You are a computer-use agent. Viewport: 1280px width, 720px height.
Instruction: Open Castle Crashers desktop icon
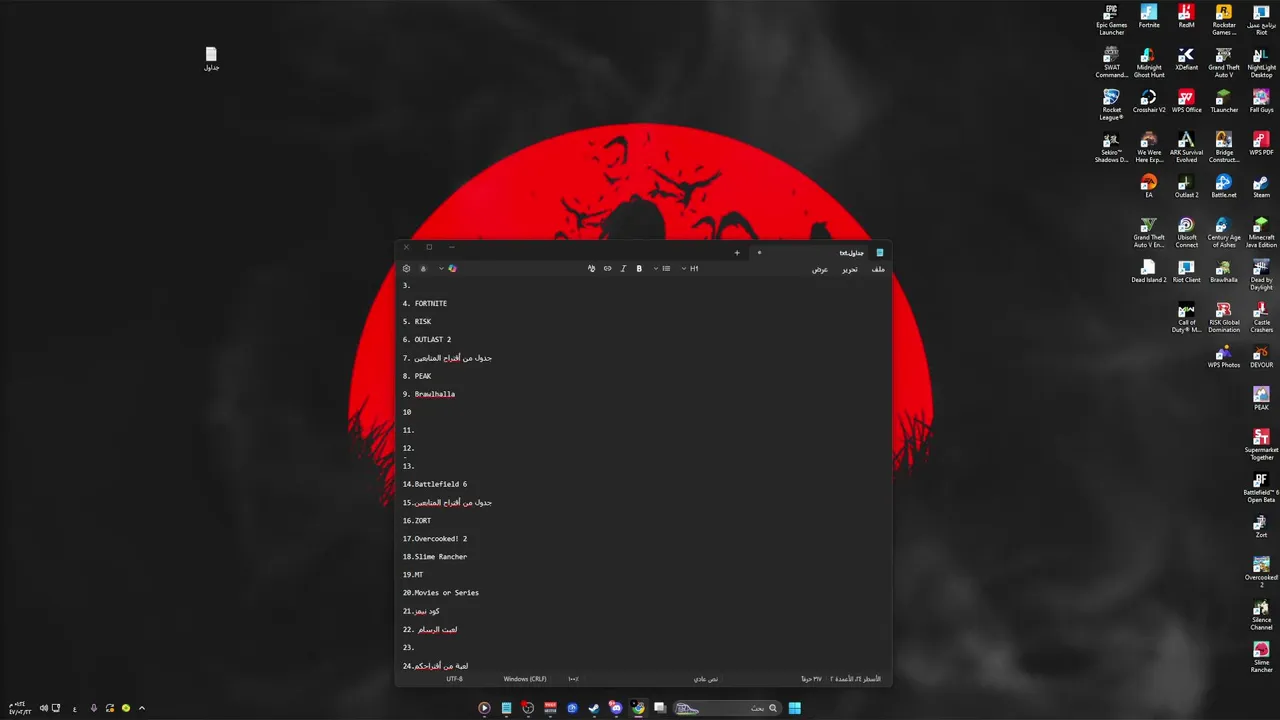click(1261, 318)
